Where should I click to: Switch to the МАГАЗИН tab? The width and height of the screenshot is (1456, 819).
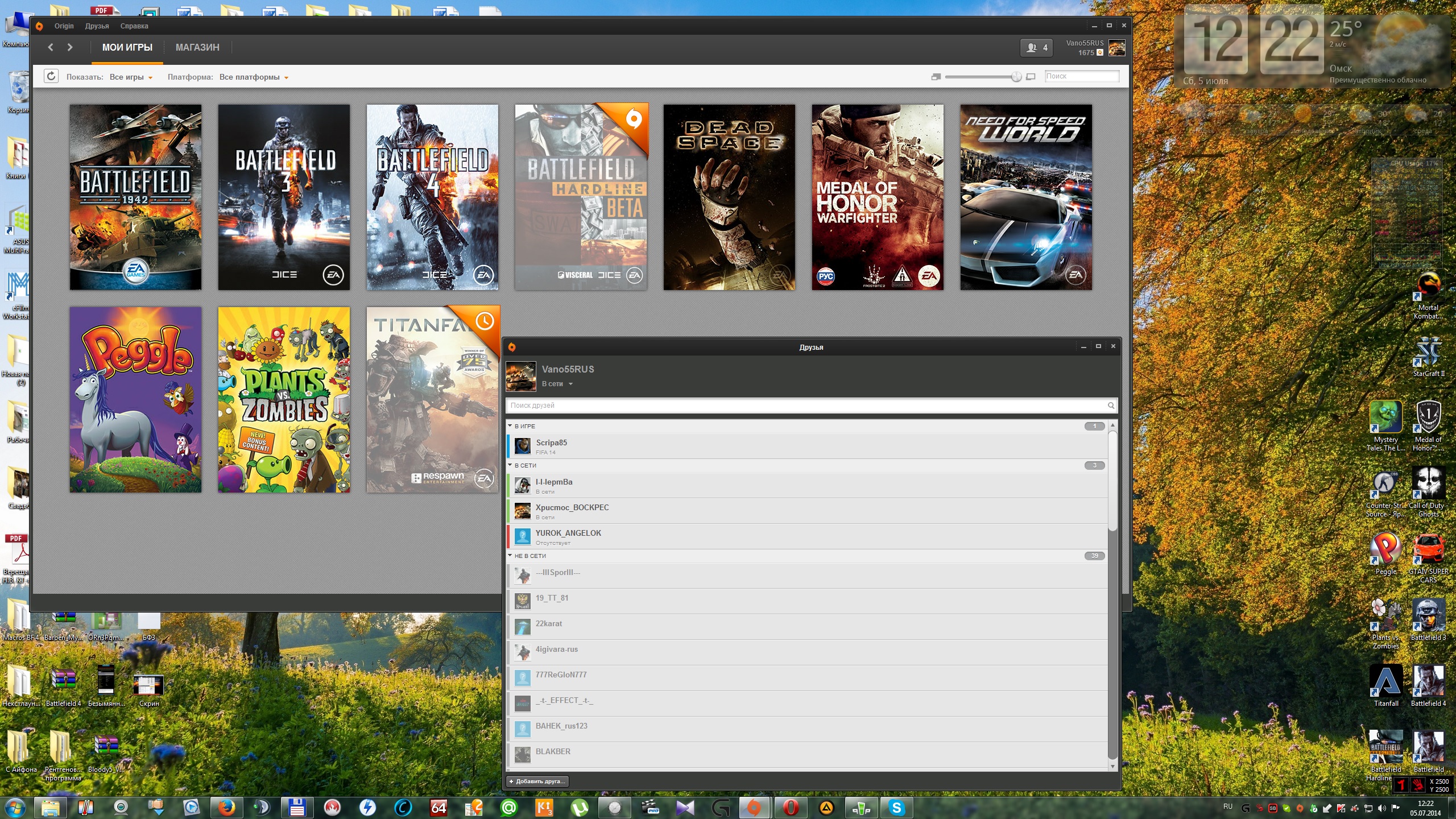[x=197, y=48]
